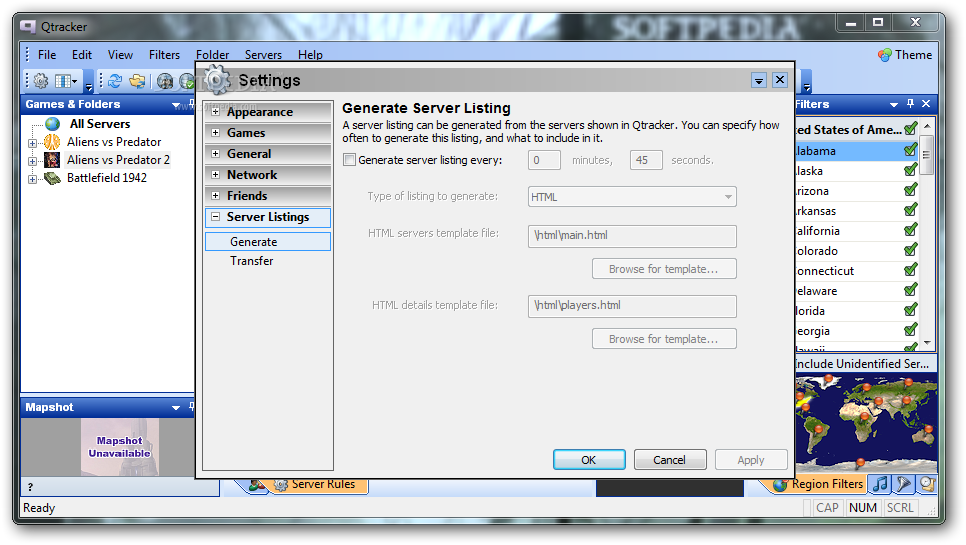Click the seconds interval input field
The height and width of the screenshot is (545, 966).
pos(646,160)
